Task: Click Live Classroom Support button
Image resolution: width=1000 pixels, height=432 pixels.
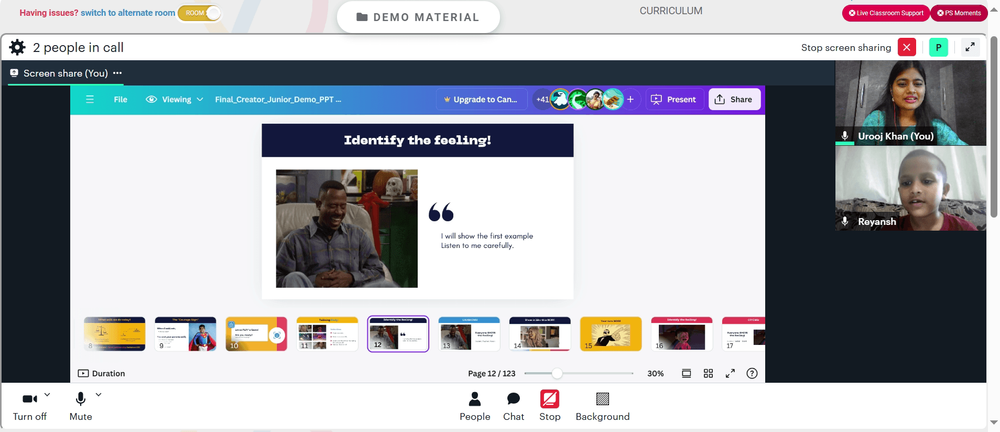Action: [886, 13]
